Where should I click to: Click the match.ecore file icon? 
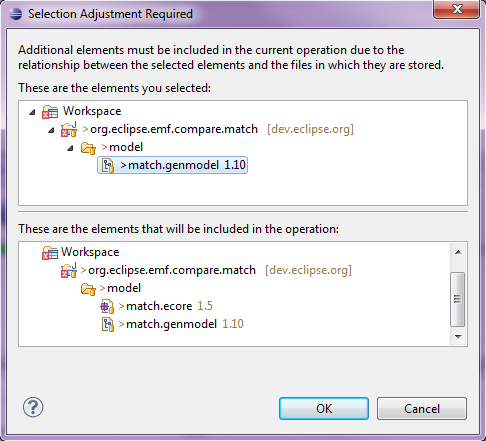tap(107, 306)
